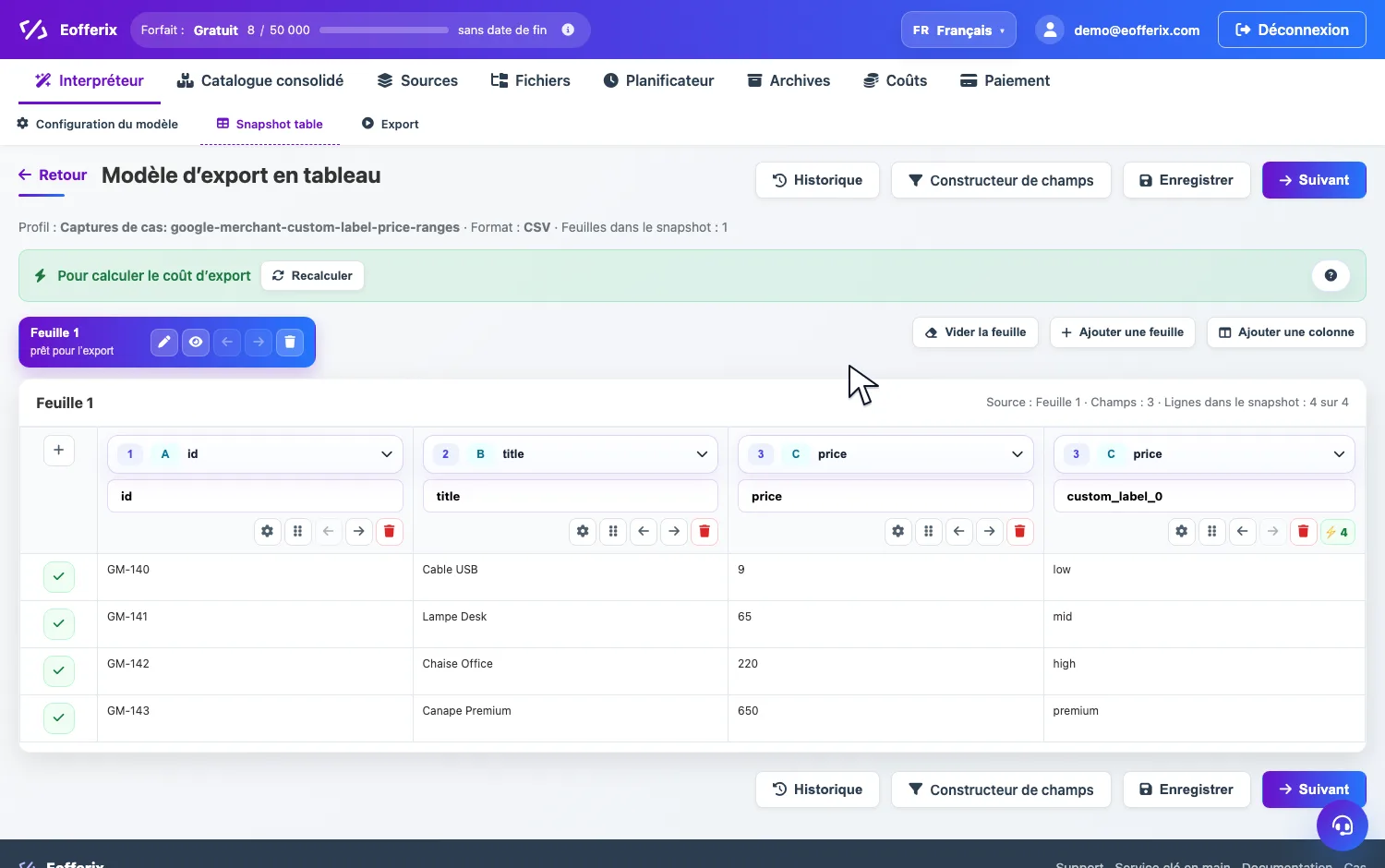Click the user avatar icon
1385x868 pixels.
coord(1050,30)
